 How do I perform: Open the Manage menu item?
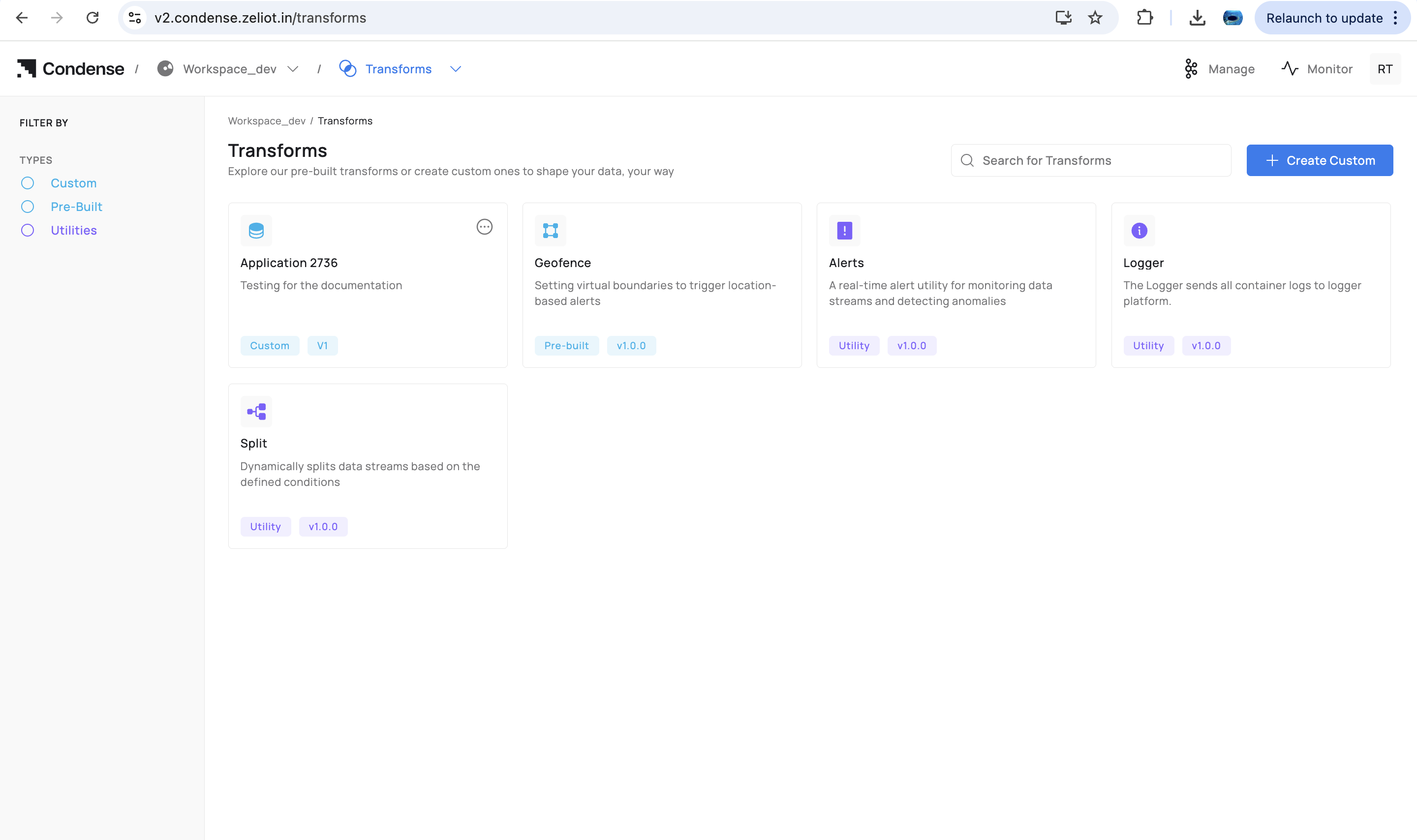point(1219,69)
